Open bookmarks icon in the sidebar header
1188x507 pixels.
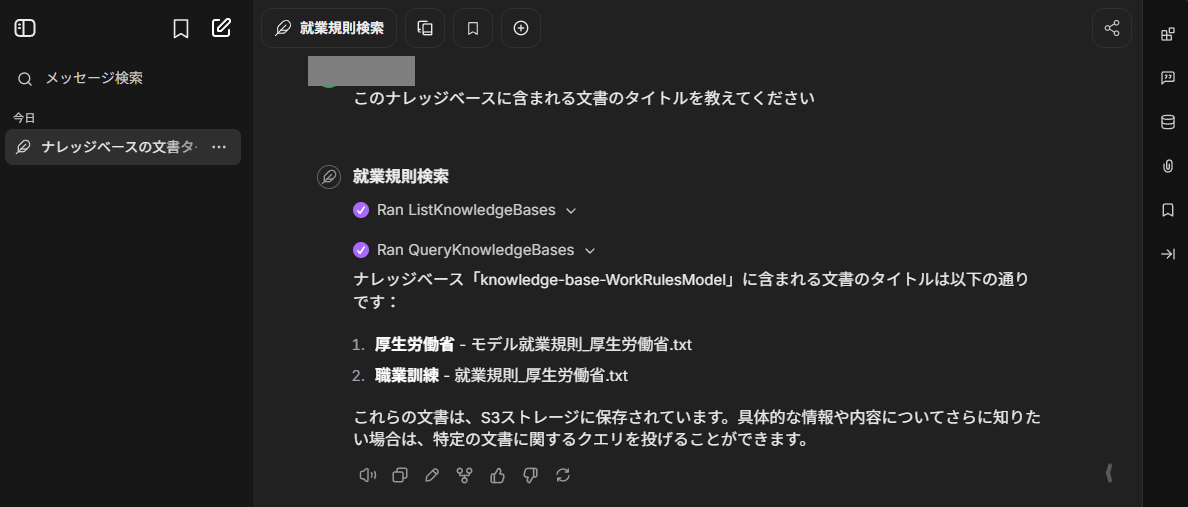[x=180, y=28]
